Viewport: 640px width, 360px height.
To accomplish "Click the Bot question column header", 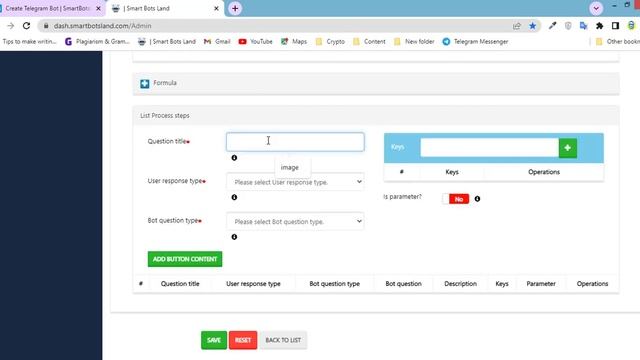I will (403, 284).
